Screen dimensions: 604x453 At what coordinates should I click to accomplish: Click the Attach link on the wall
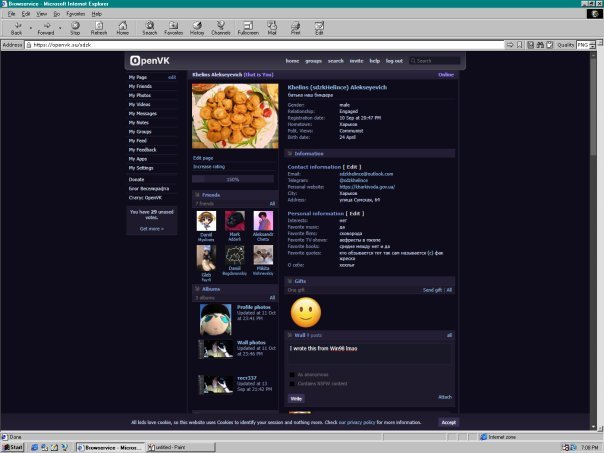click(445, 397)
